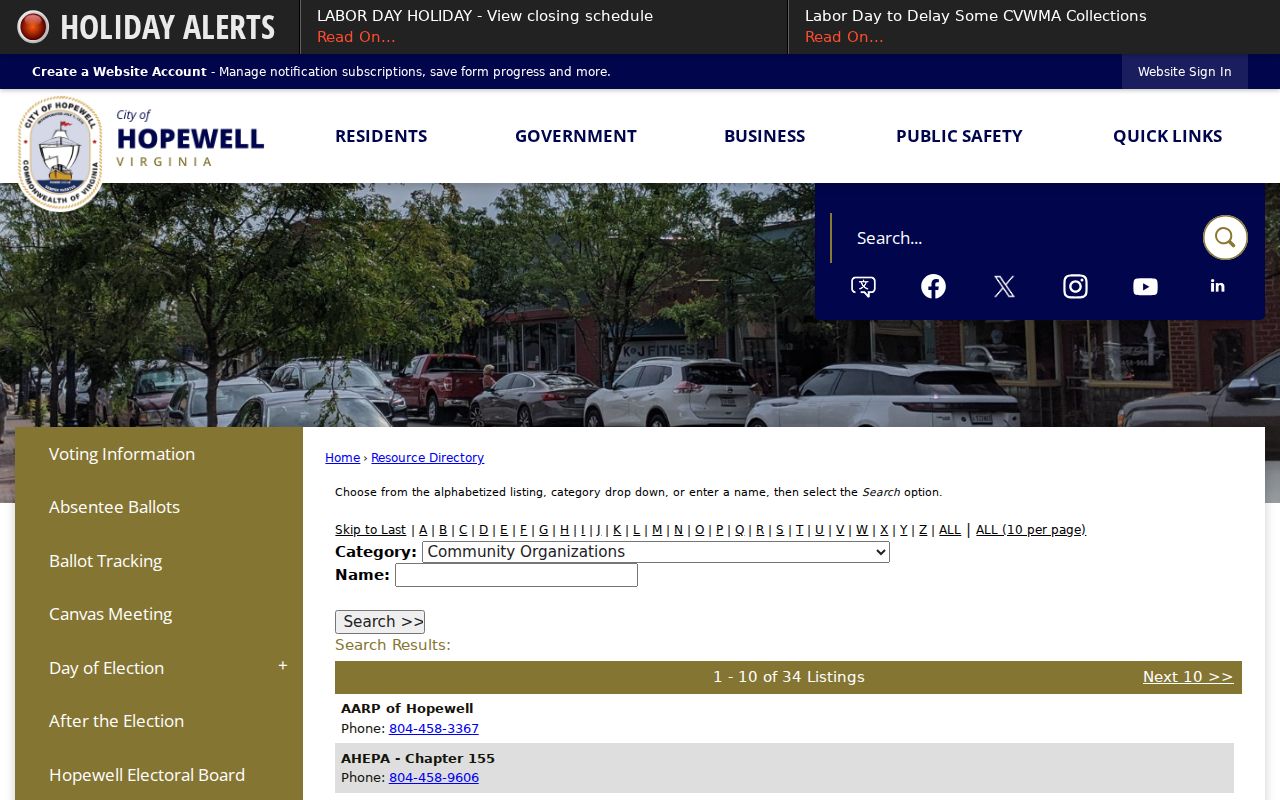The height and width of the screenshot is (800, 1280).
Task: Open Canvas Meeting sidebar item
Action: [159, 614]
